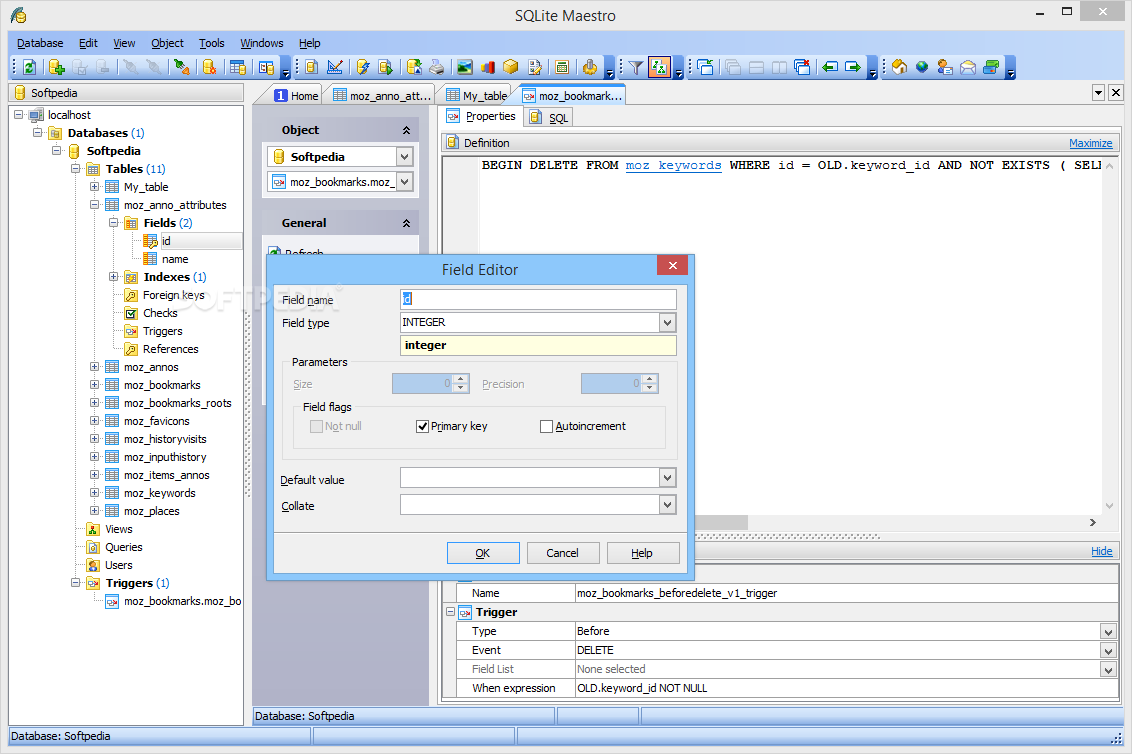
Task: Switch to the SQL tab
Action: point(549,118)
